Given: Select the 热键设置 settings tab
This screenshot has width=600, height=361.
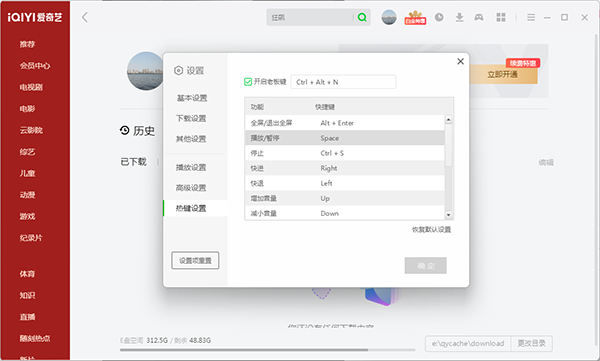Looking at the screenshot, I should click(x=195, y=208).
